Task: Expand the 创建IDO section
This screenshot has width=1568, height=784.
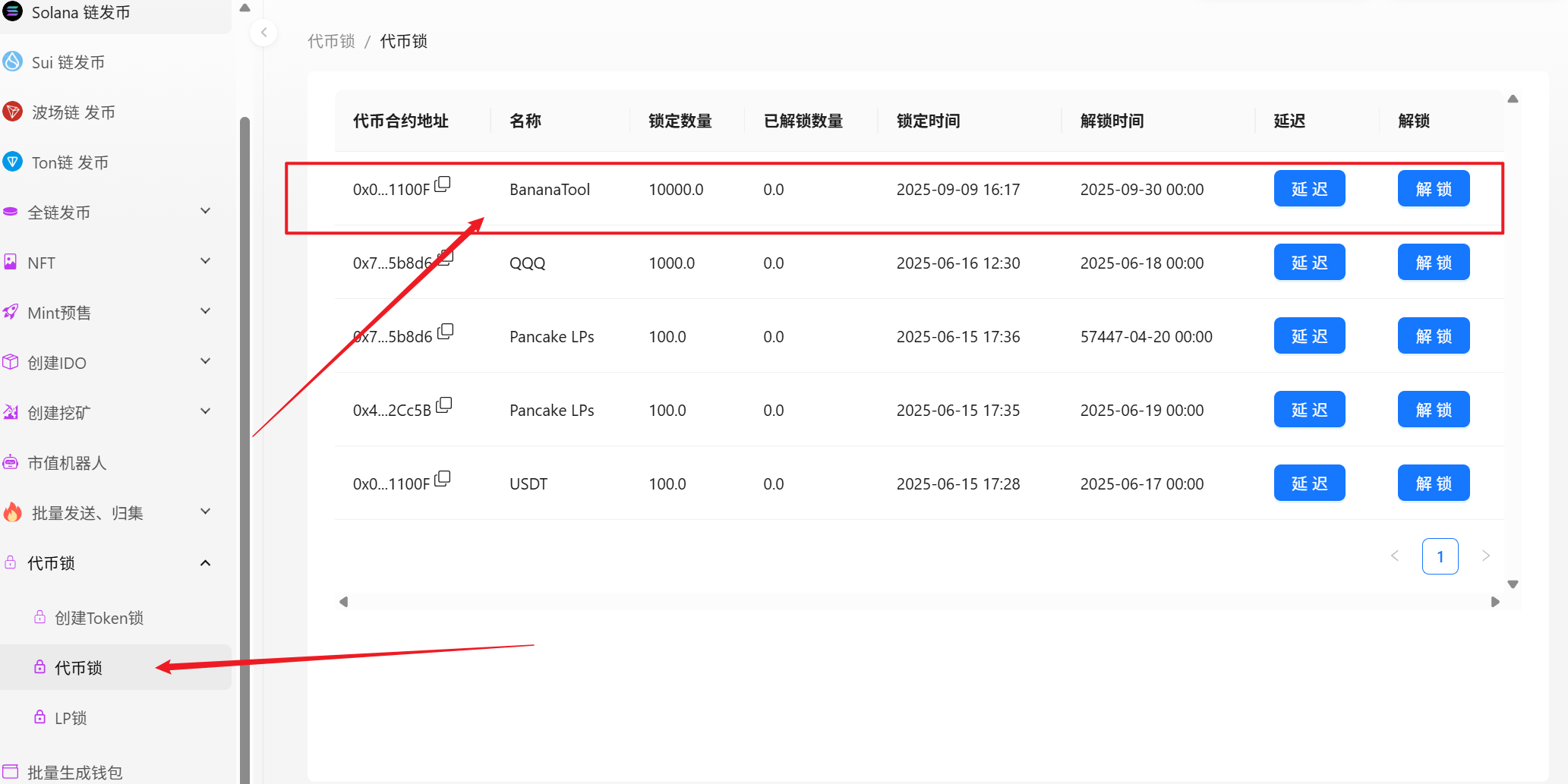Action: point(205,362)
